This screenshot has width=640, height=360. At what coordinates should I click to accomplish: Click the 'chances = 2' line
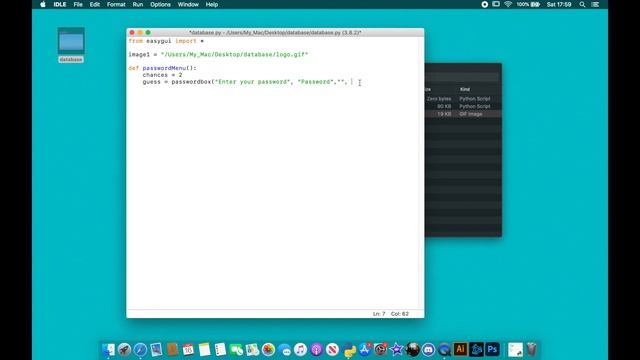tap(162, 75)
